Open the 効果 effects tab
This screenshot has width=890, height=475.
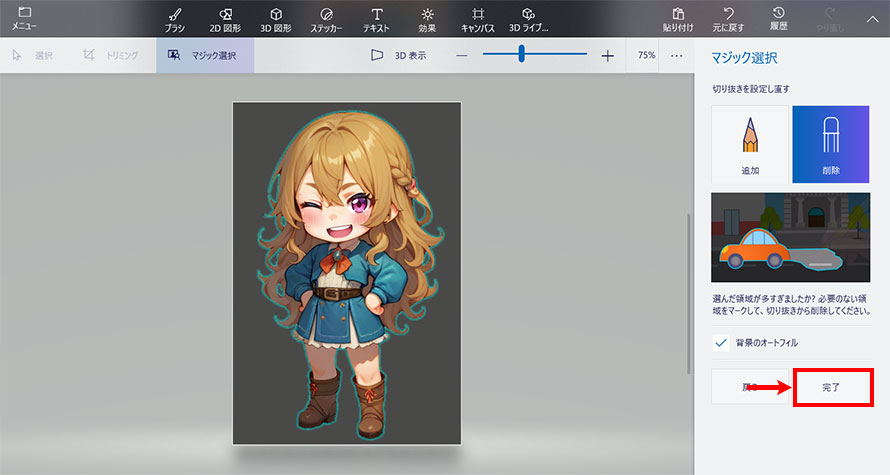(x=427, y=19)
